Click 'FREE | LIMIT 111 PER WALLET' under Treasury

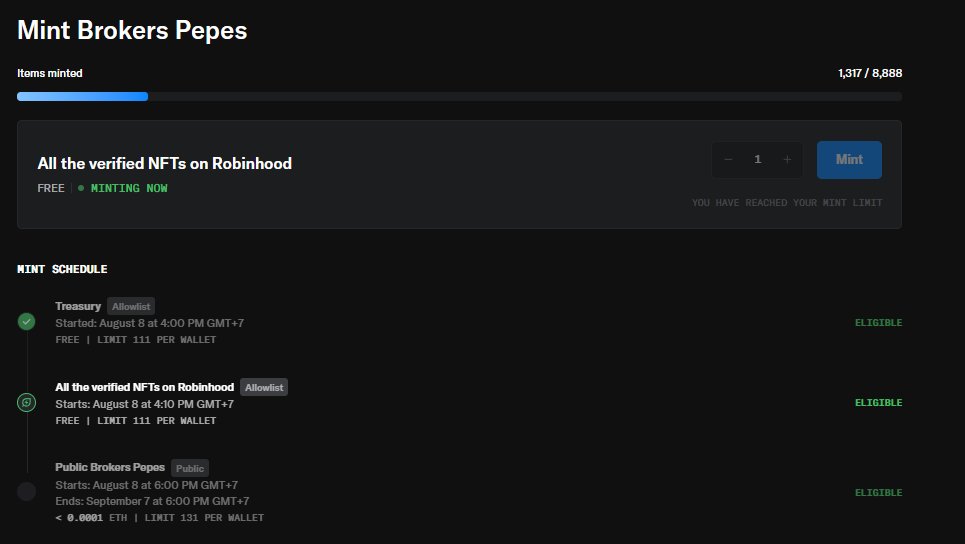pos(135,340)
